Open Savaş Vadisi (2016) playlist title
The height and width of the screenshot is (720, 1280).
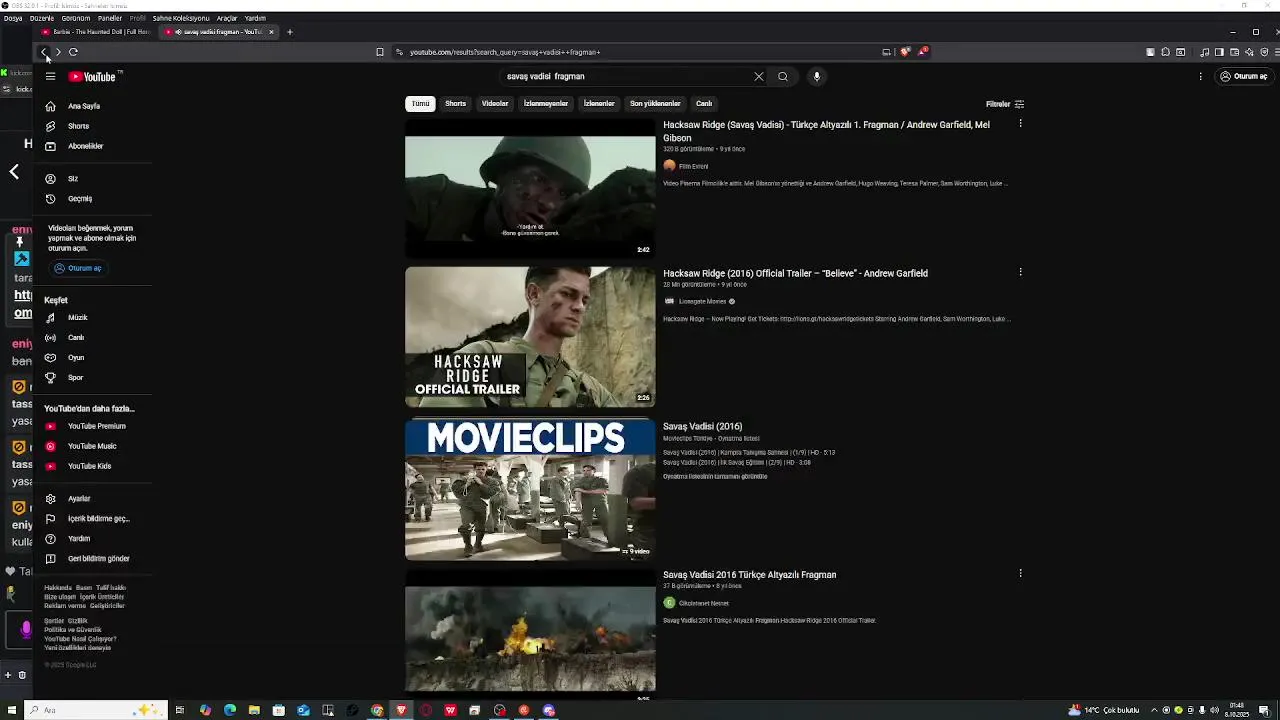[x=702, y=426]
